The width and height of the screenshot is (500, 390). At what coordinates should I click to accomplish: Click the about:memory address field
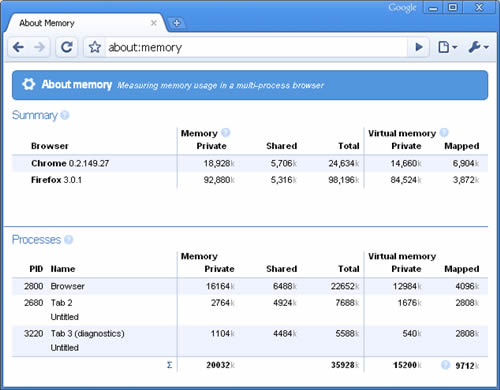pyautogui.click(x=257, y=47)
